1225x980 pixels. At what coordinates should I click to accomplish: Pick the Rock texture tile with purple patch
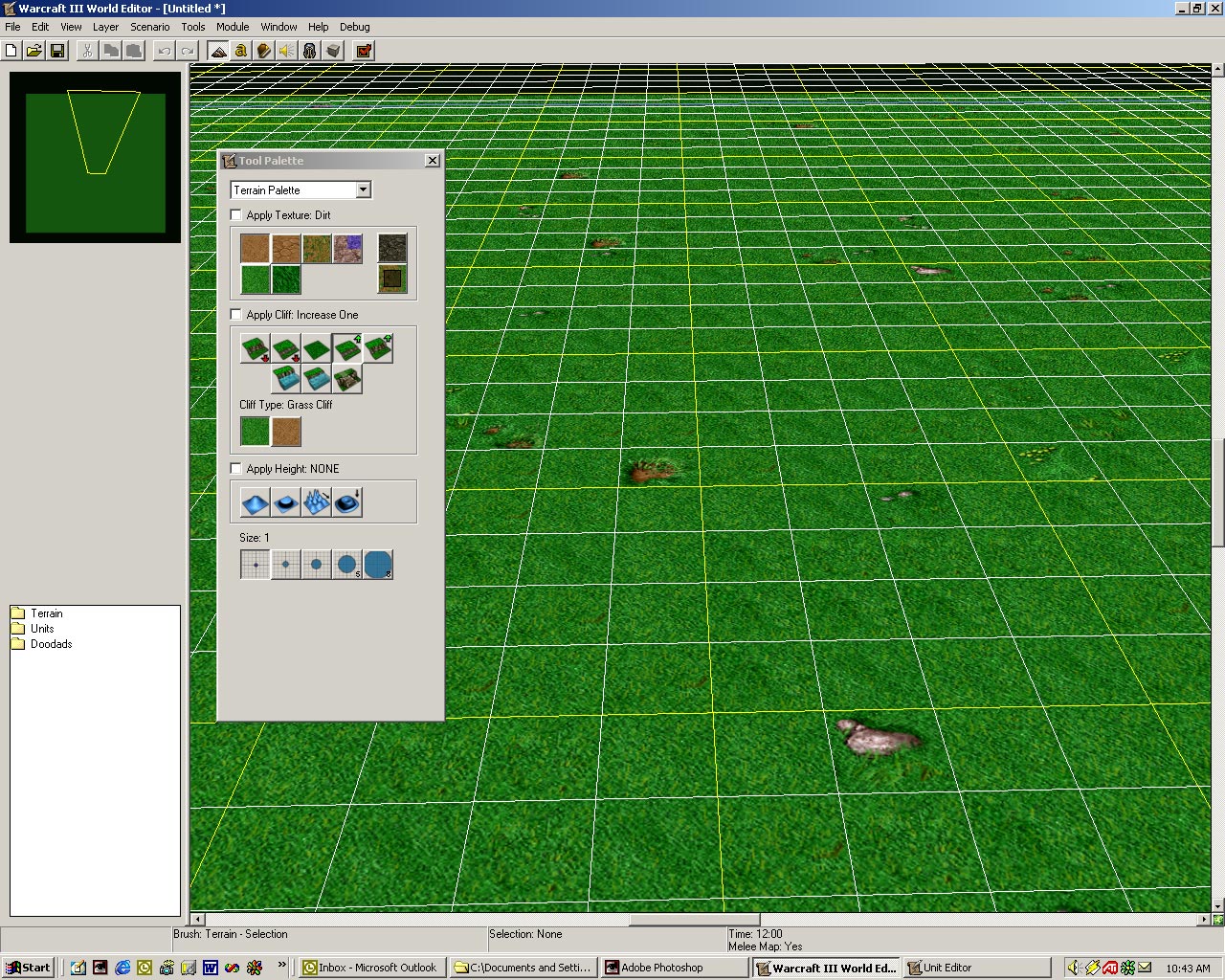click(347, 249)
